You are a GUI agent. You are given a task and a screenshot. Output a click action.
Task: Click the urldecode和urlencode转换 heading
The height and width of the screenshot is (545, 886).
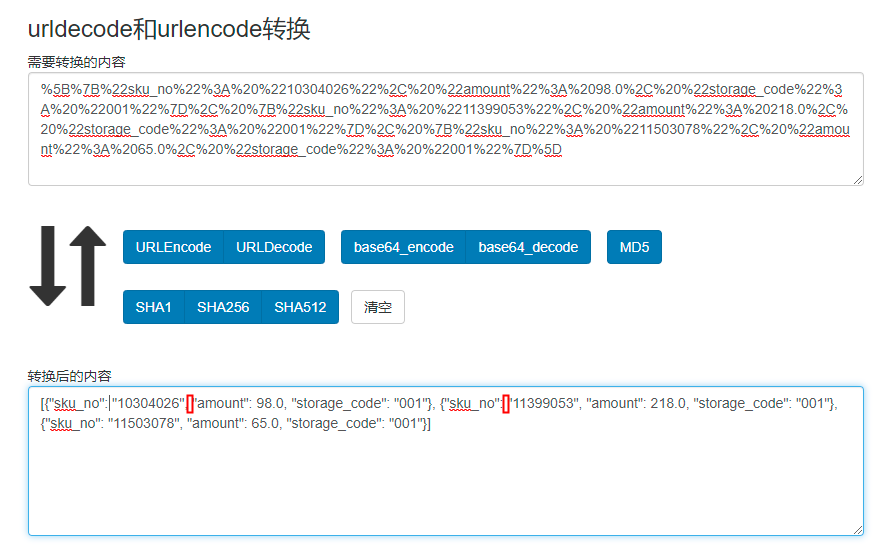point(169,29)
